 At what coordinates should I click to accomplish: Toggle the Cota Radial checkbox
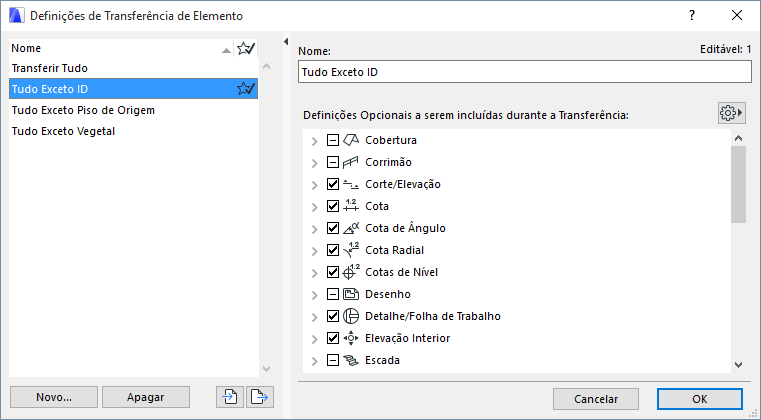point(334,250)
